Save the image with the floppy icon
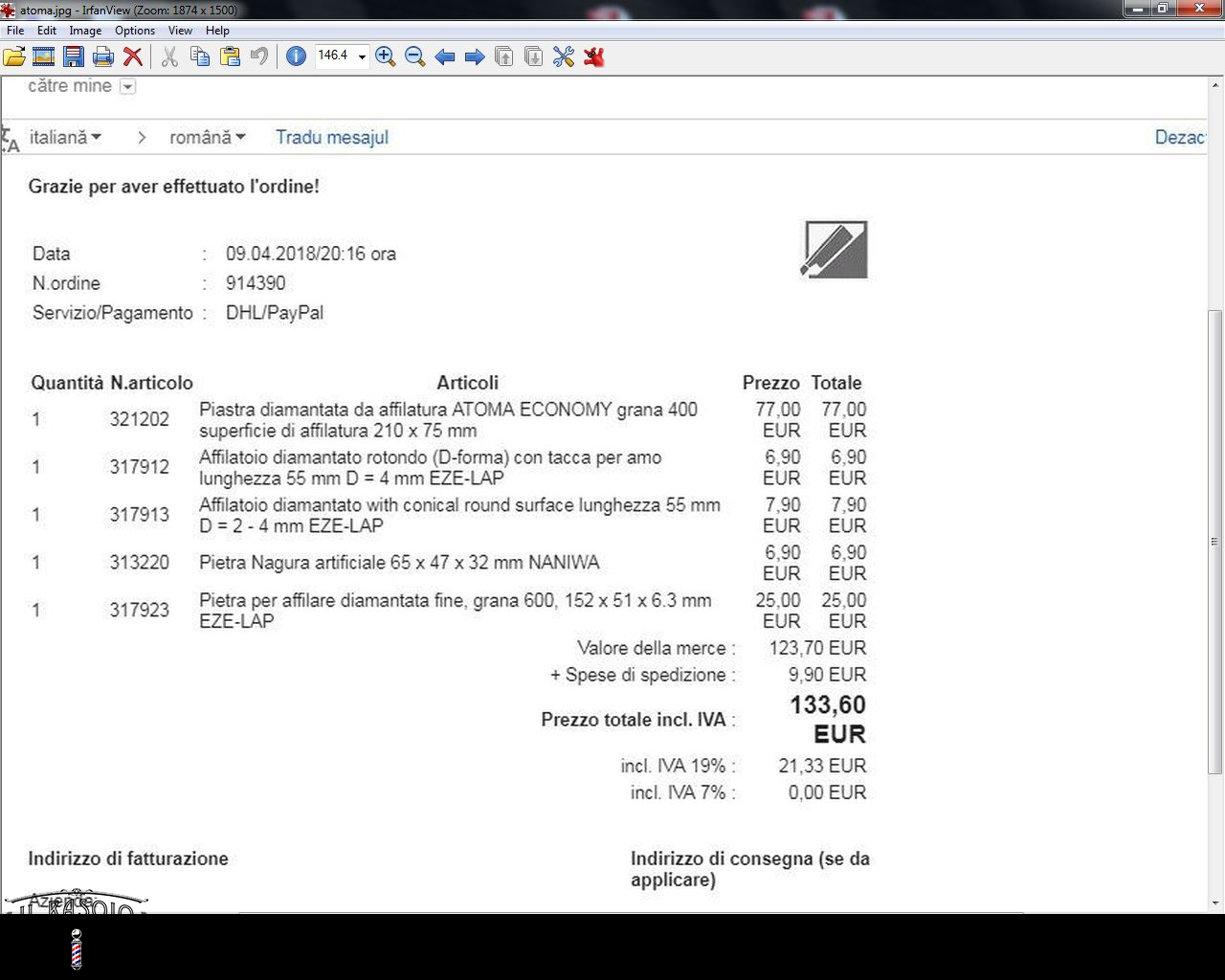Screen dimensions: 1225x980 (x=74, y=56)
